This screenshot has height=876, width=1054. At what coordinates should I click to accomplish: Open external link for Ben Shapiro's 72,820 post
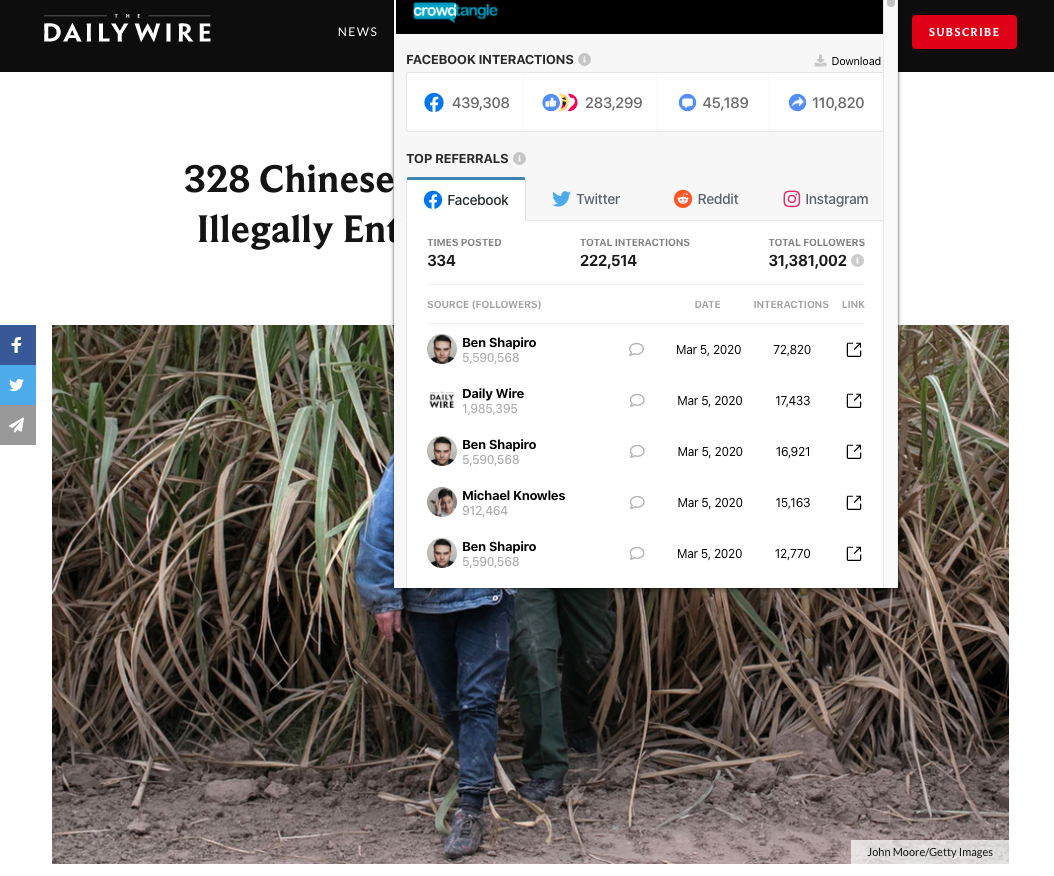coord(854,350)
